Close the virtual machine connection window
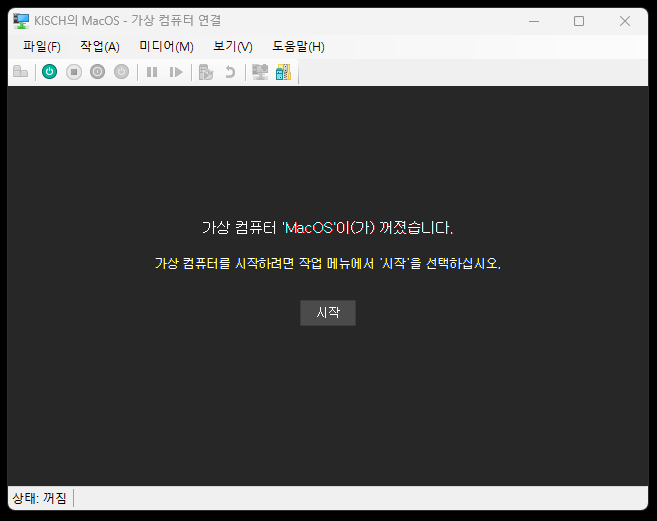This screenshot has width=657, height=521. click(625, 21)
